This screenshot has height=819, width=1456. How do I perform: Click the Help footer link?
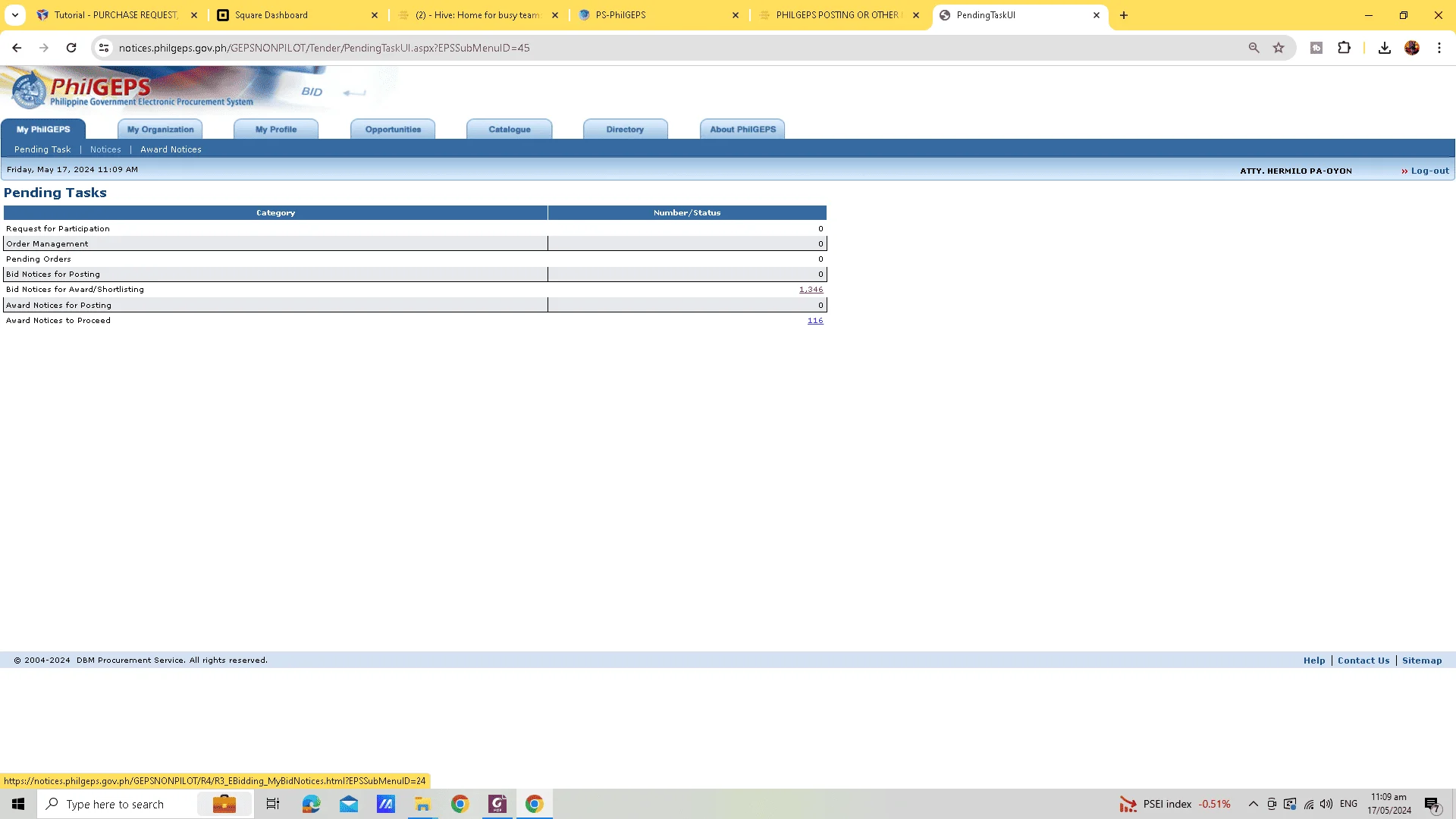click(x=1314, y=661)
